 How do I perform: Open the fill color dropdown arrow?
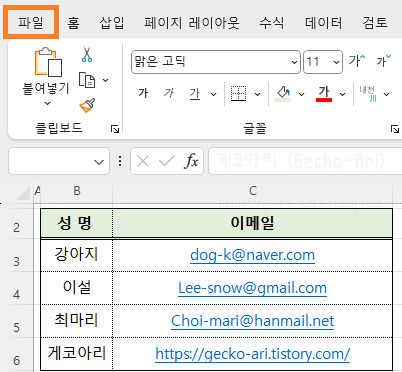point(302,94)
